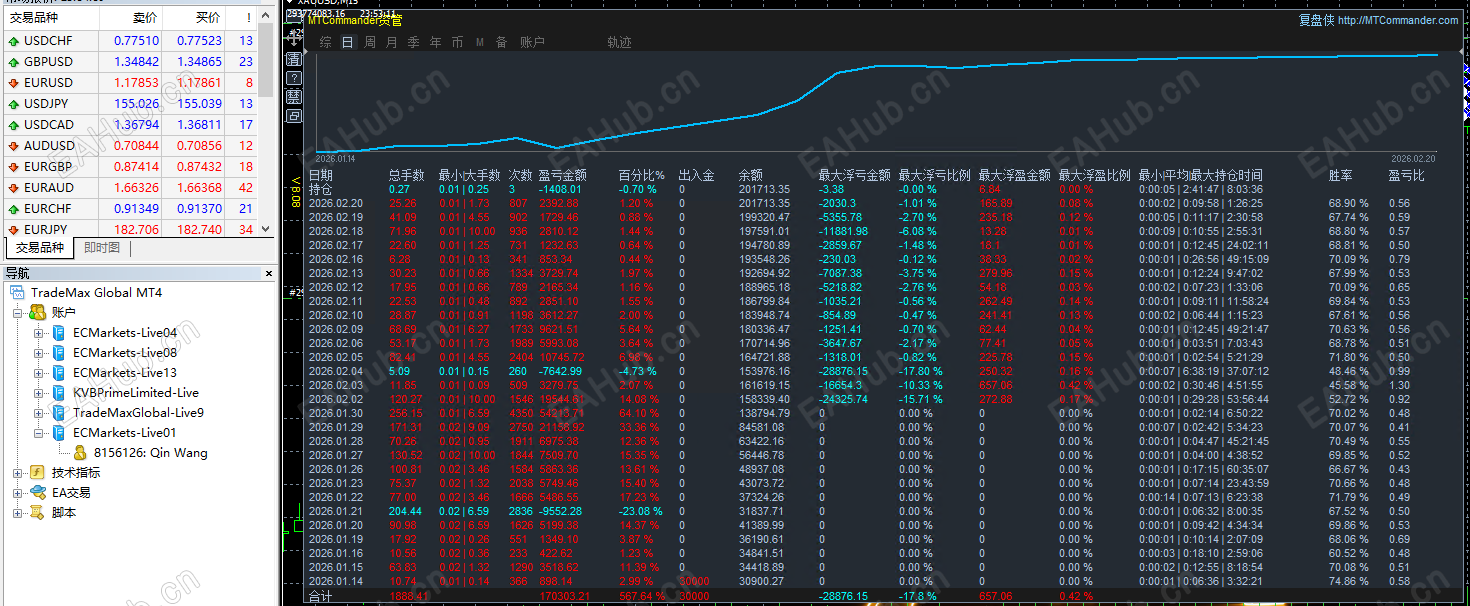Select the 季 quarterly period tab
Screen dimensions: 1470x606
click(414, 42)
